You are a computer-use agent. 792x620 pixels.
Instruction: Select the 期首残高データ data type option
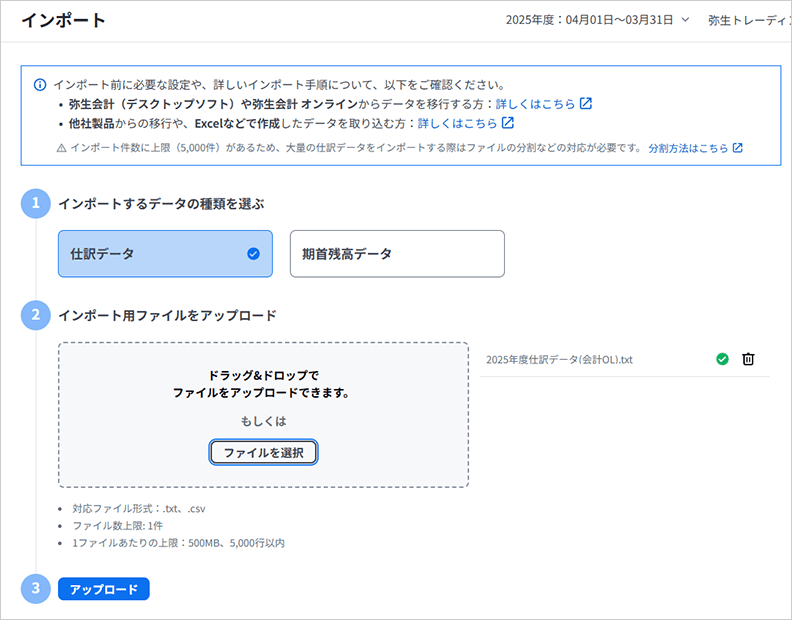coord(396,254)
